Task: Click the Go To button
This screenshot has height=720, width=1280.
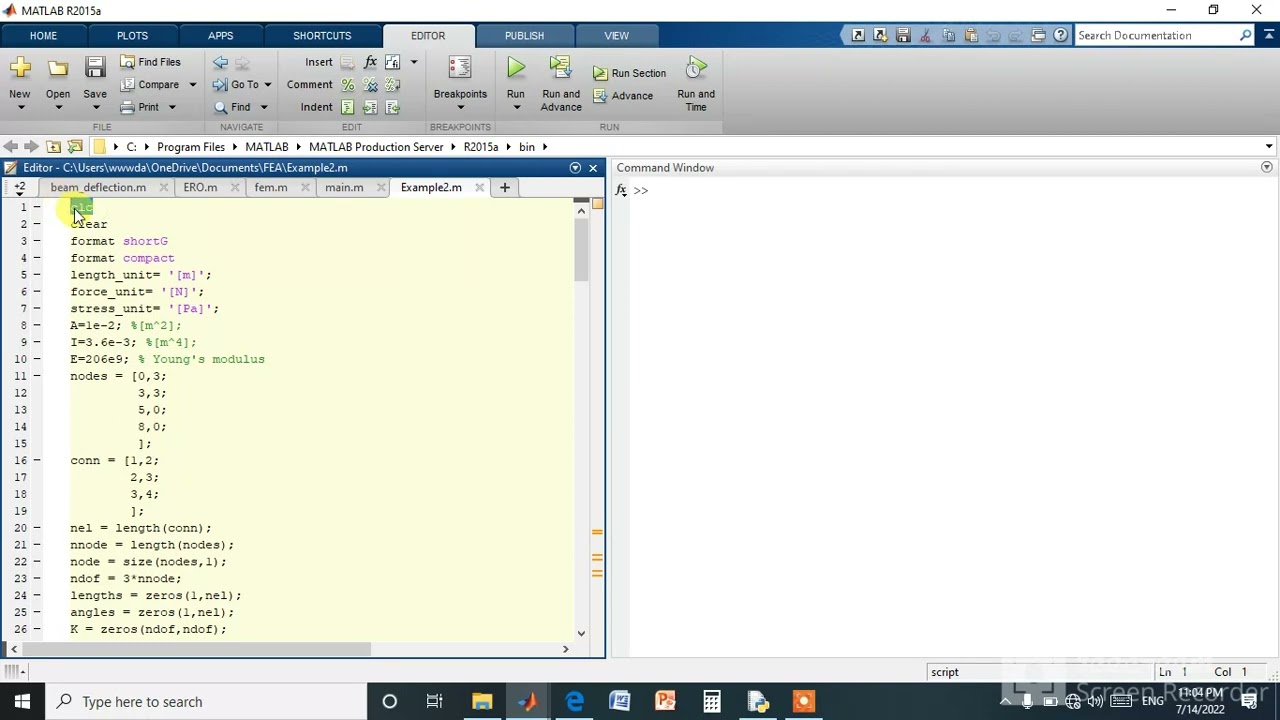Action: pyautogui.click(x=236, y=85)
